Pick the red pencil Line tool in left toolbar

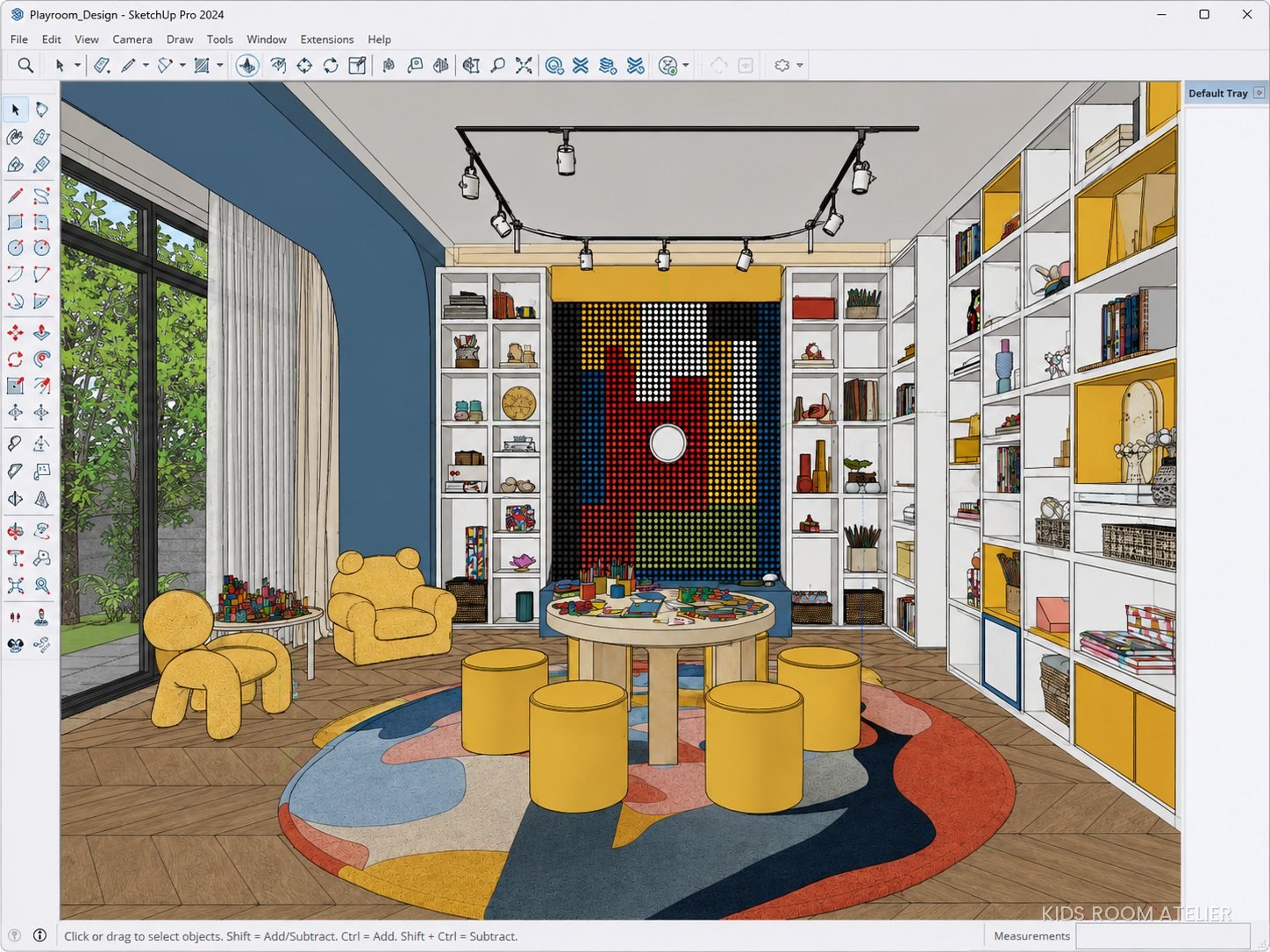coord(15,195)
